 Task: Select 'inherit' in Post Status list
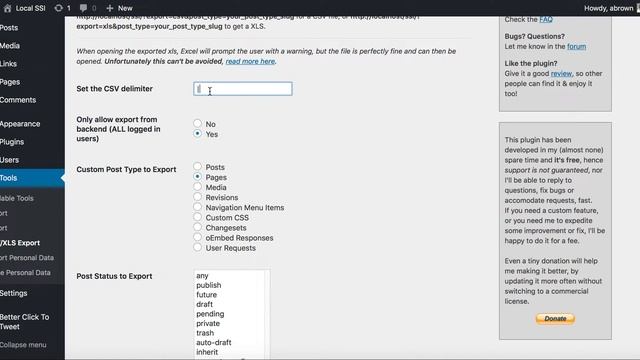tap(207, 352)
